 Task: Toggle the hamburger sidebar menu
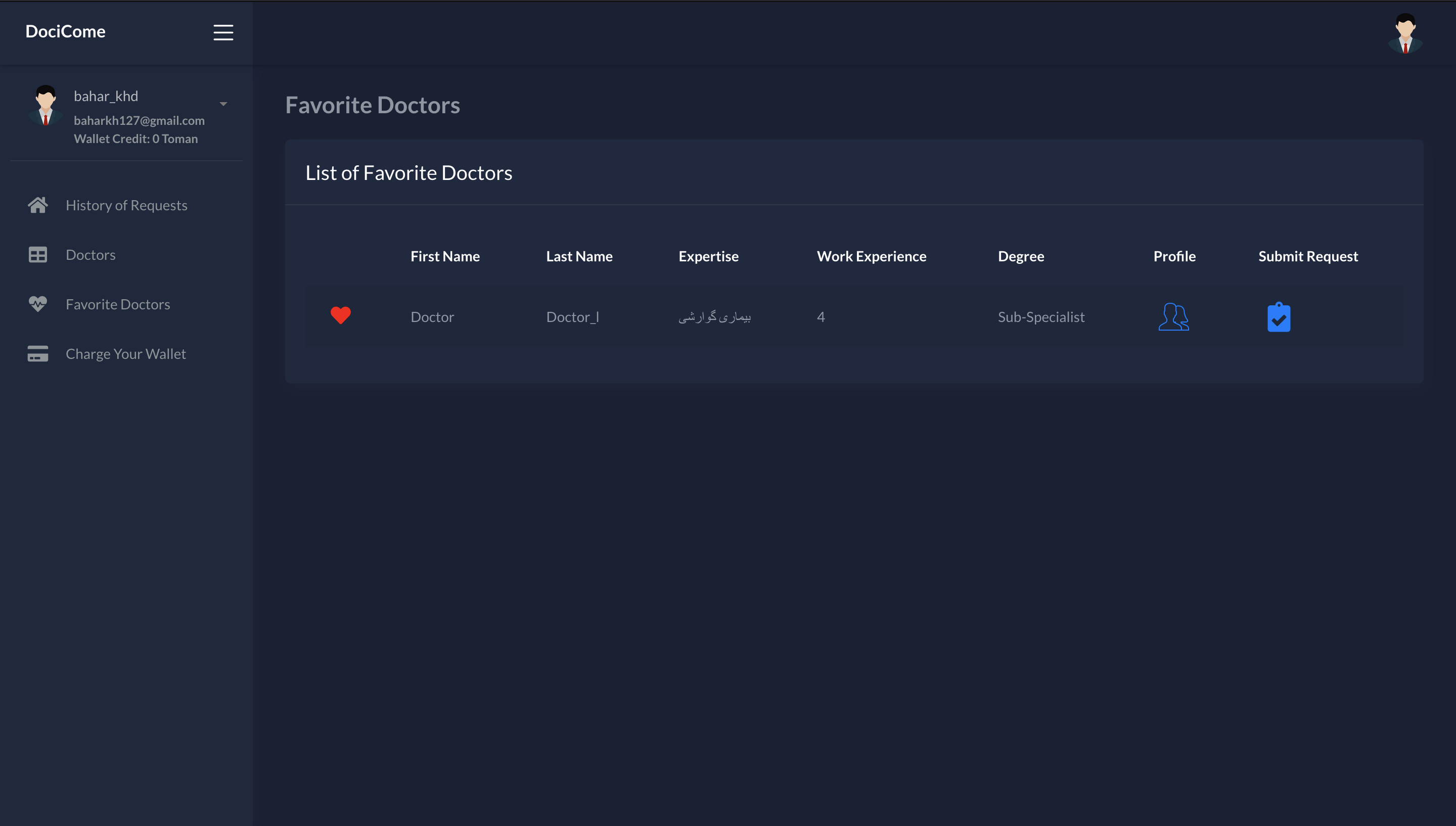tap(223, 32)
